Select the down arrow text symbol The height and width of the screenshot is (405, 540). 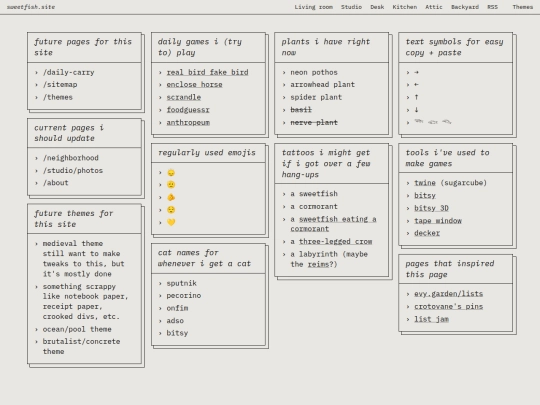click(416, 110)
